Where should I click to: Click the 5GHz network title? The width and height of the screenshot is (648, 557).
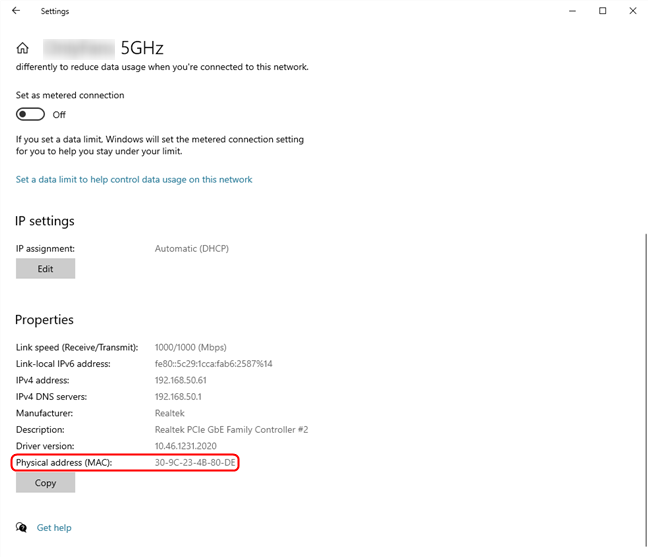tap(142, 48)
